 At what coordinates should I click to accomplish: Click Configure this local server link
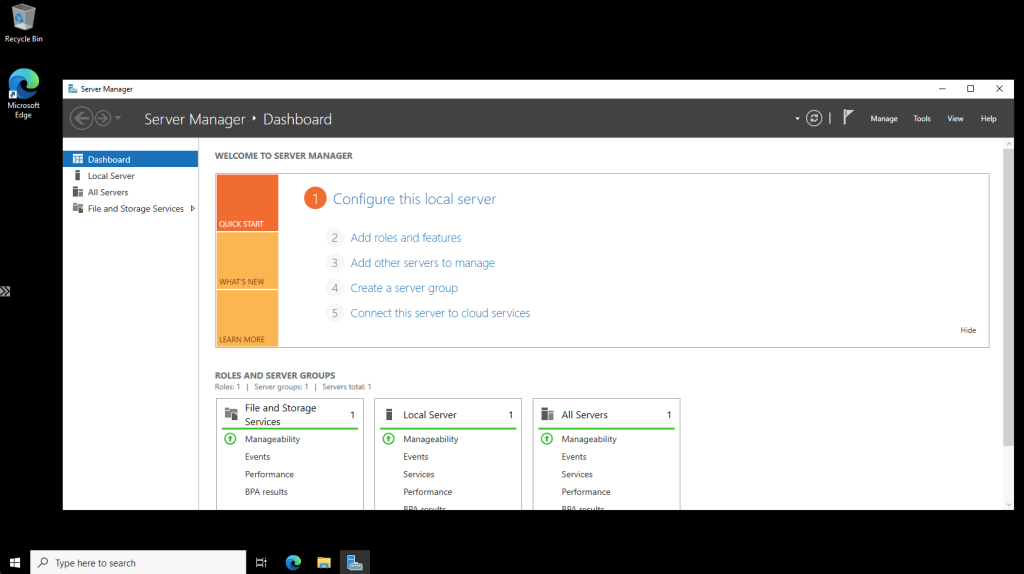pyautogui.click(x=414, y=199)
